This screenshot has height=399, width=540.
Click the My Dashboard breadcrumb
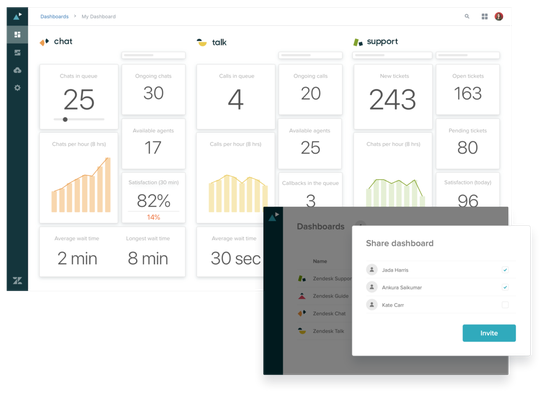click(x=98, y=17)
